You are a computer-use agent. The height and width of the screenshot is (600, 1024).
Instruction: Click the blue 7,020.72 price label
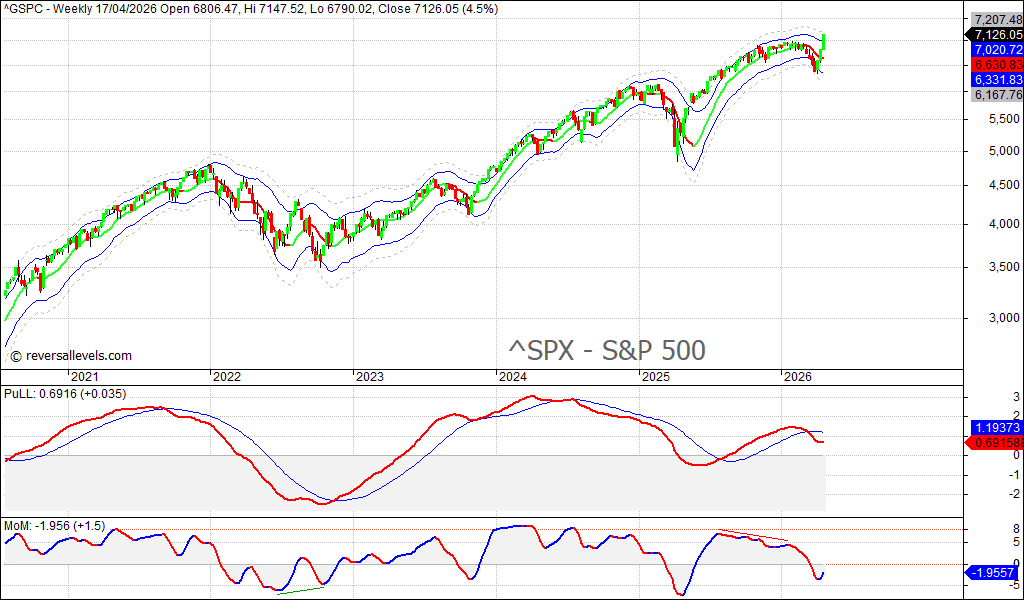995,49
